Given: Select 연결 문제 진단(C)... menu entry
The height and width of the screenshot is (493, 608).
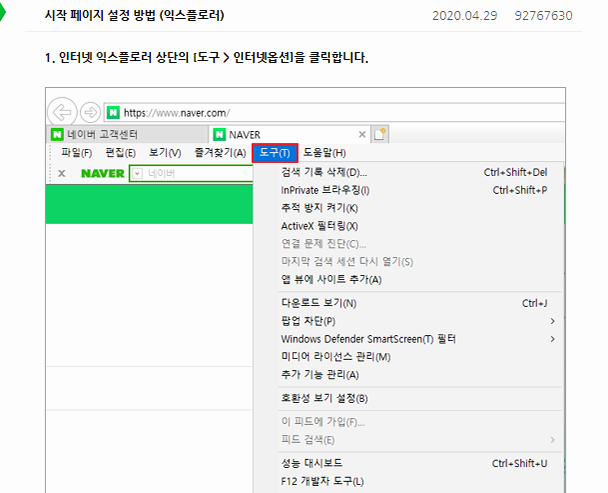Looking at the screenshot, I should click(x=408, y=244).
